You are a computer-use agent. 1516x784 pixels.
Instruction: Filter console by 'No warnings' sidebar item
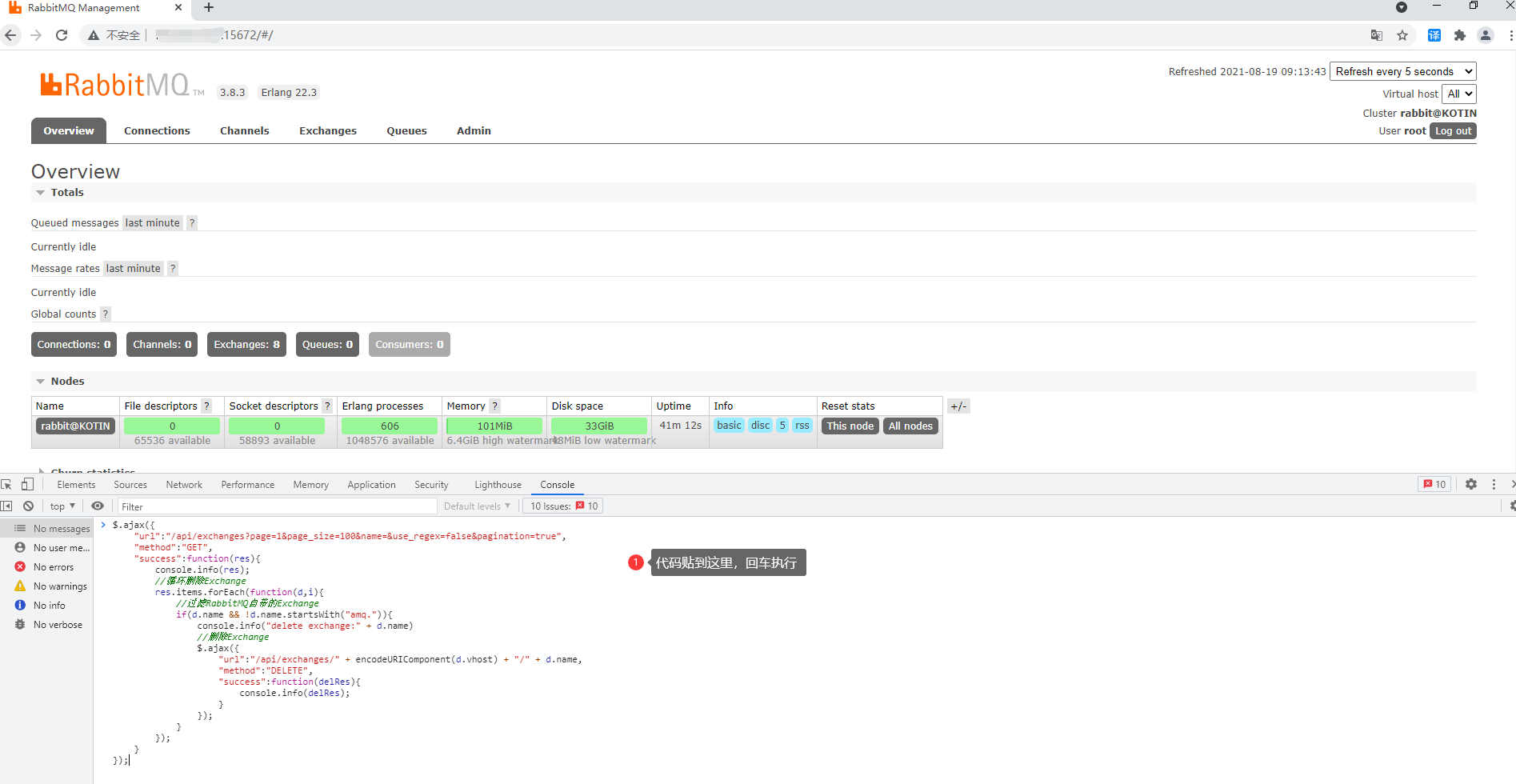point(46,586)
